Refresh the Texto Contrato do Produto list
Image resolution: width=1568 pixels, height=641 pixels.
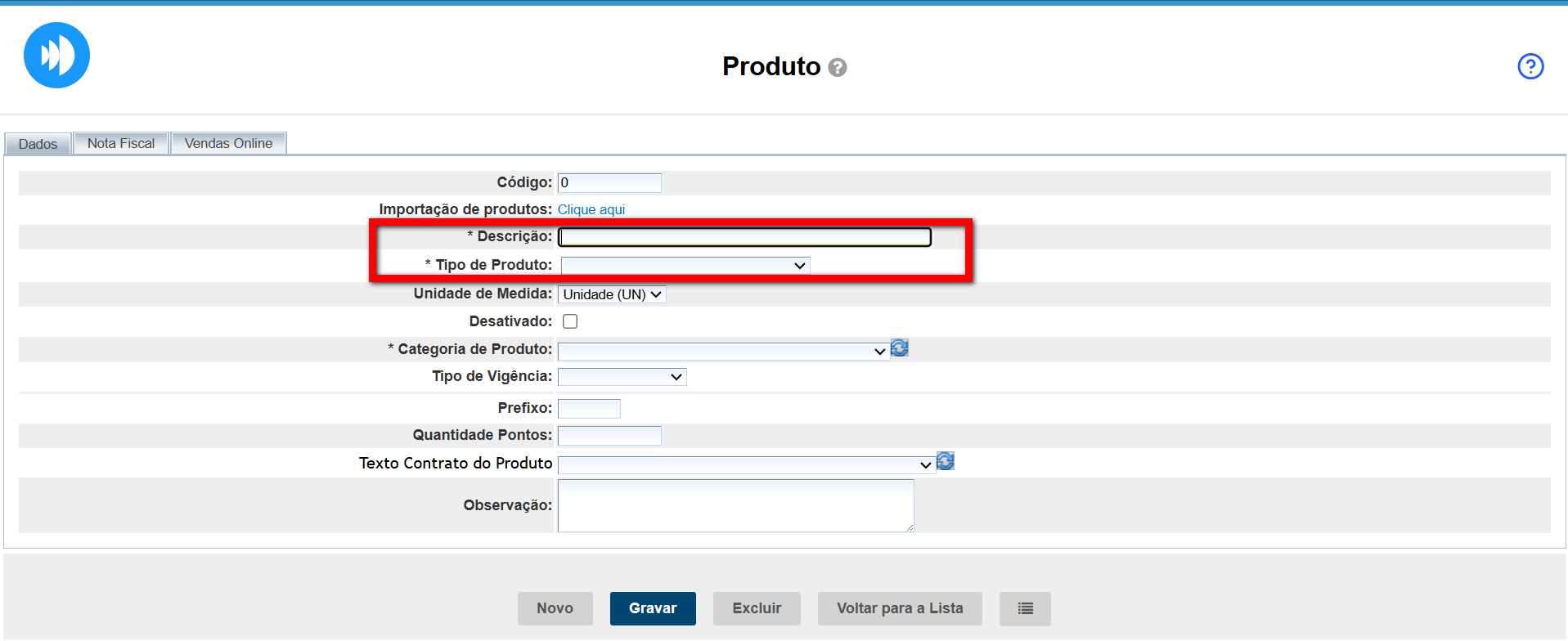(x=946, y=461)
